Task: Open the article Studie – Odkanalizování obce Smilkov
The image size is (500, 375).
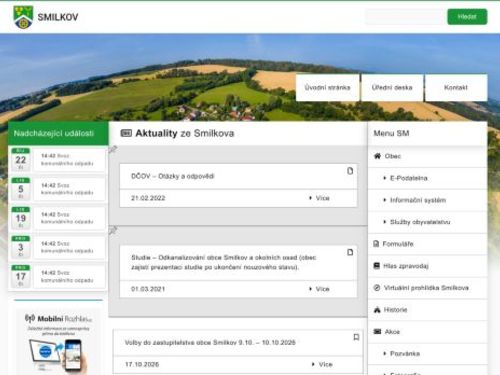Action: pos(223,262)
